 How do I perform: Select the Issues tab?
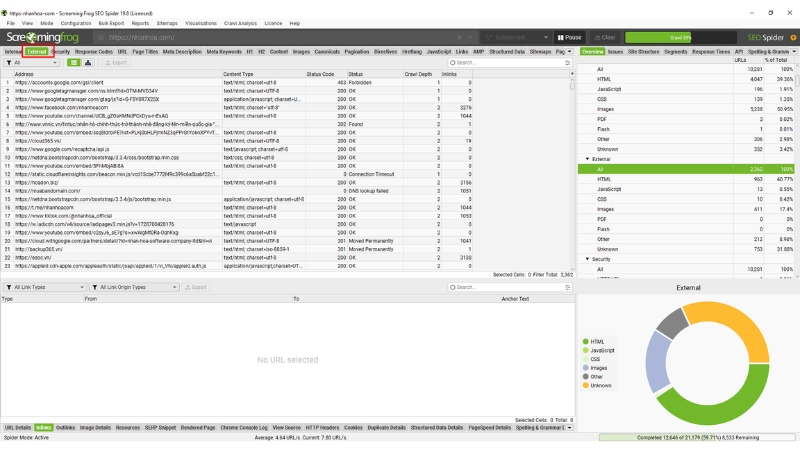point(615,52)
